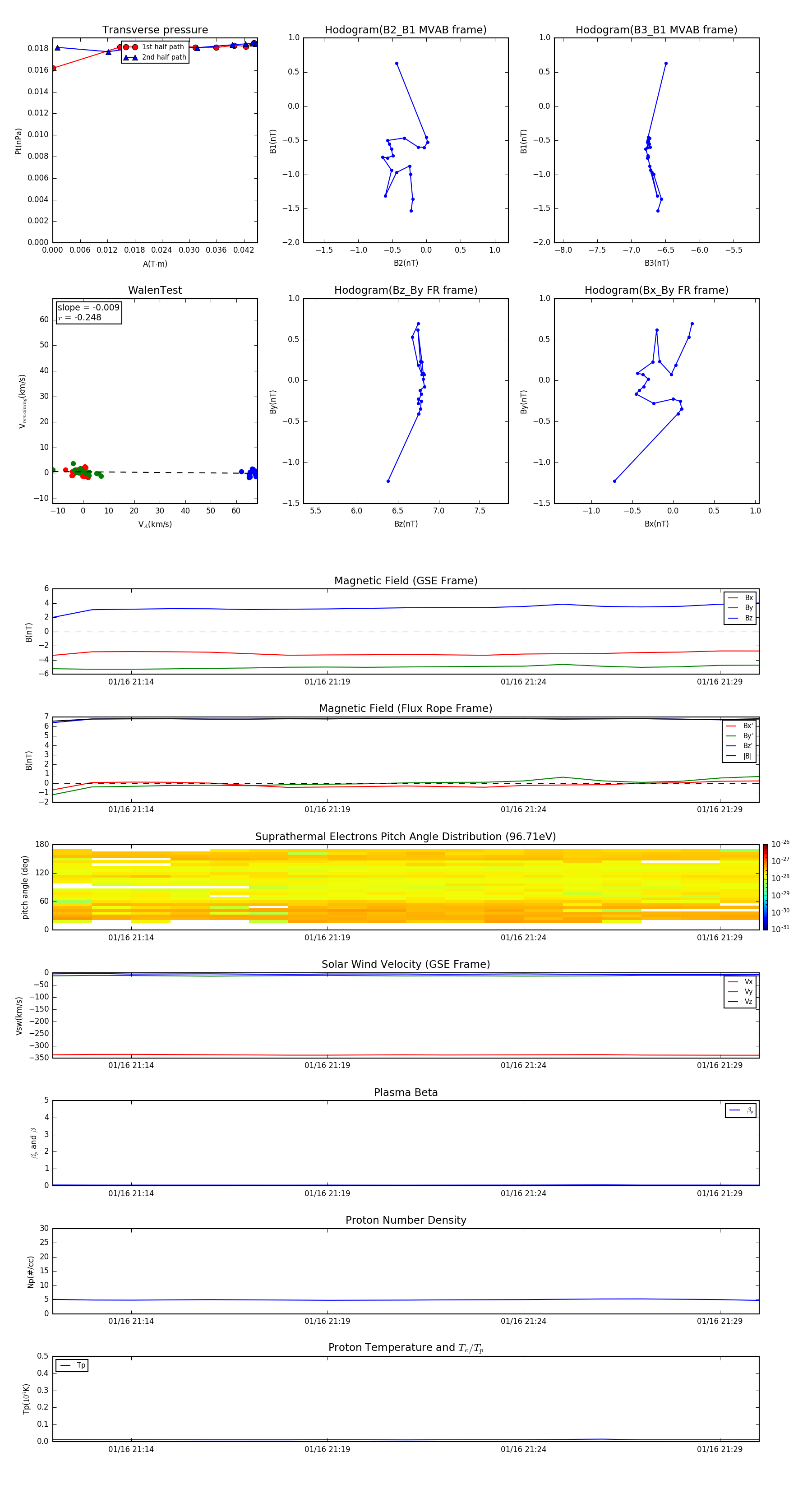The height and width of the screenshot is (1489, 812).
Task: Click the "Proton Number Density" title
Action: (406, 1220)
